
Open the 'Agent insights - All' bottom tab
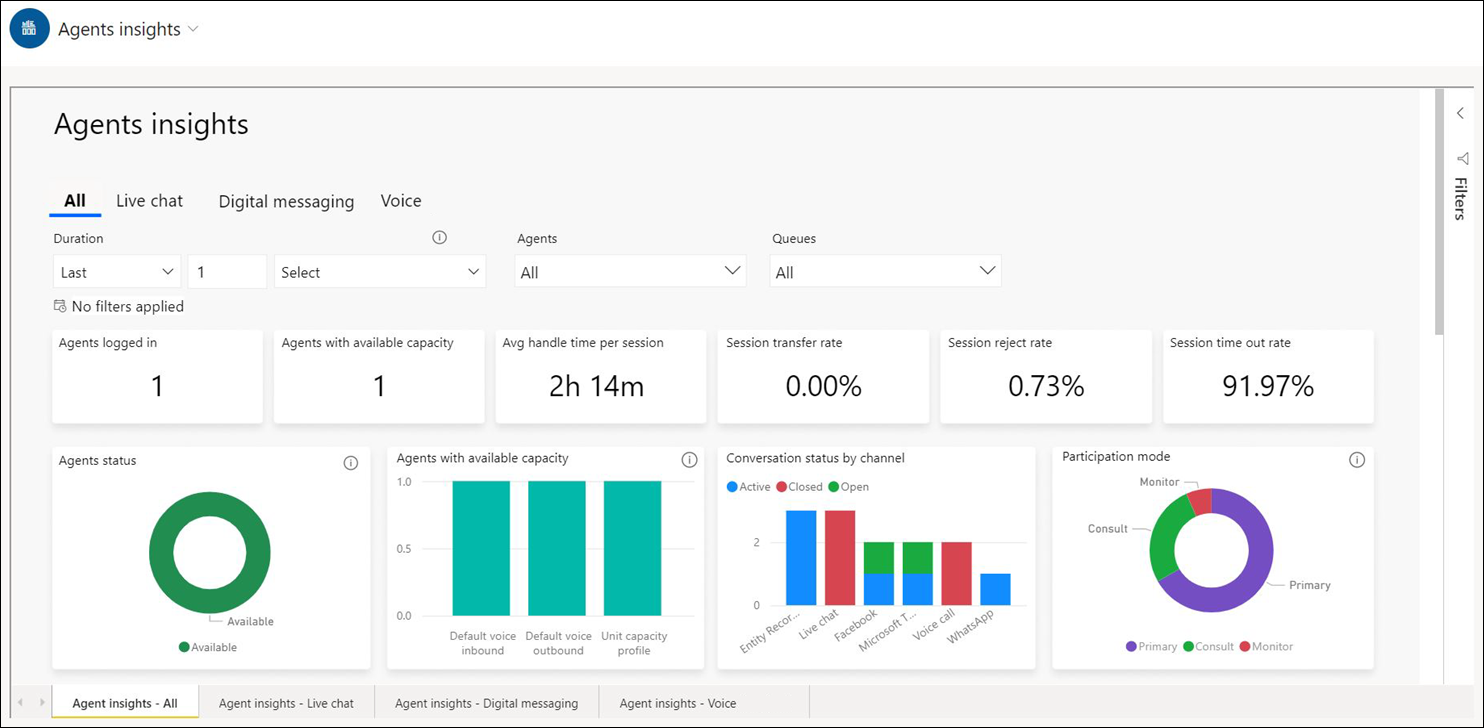click(x=125, y=703)
